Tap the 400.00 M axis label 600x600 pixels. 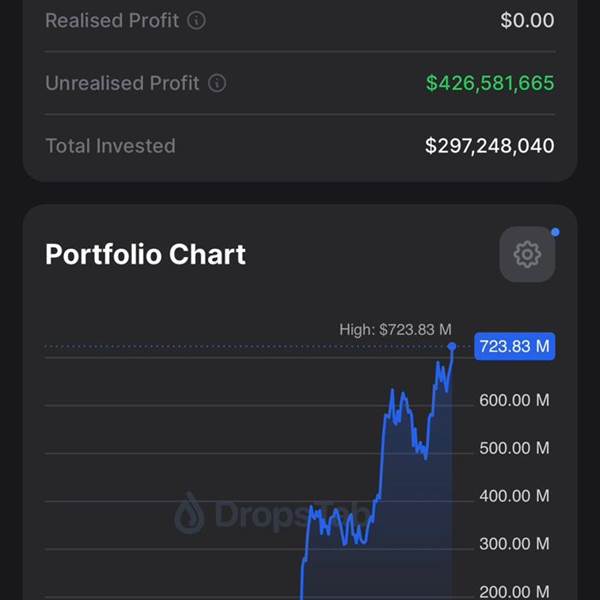(514, 496)
